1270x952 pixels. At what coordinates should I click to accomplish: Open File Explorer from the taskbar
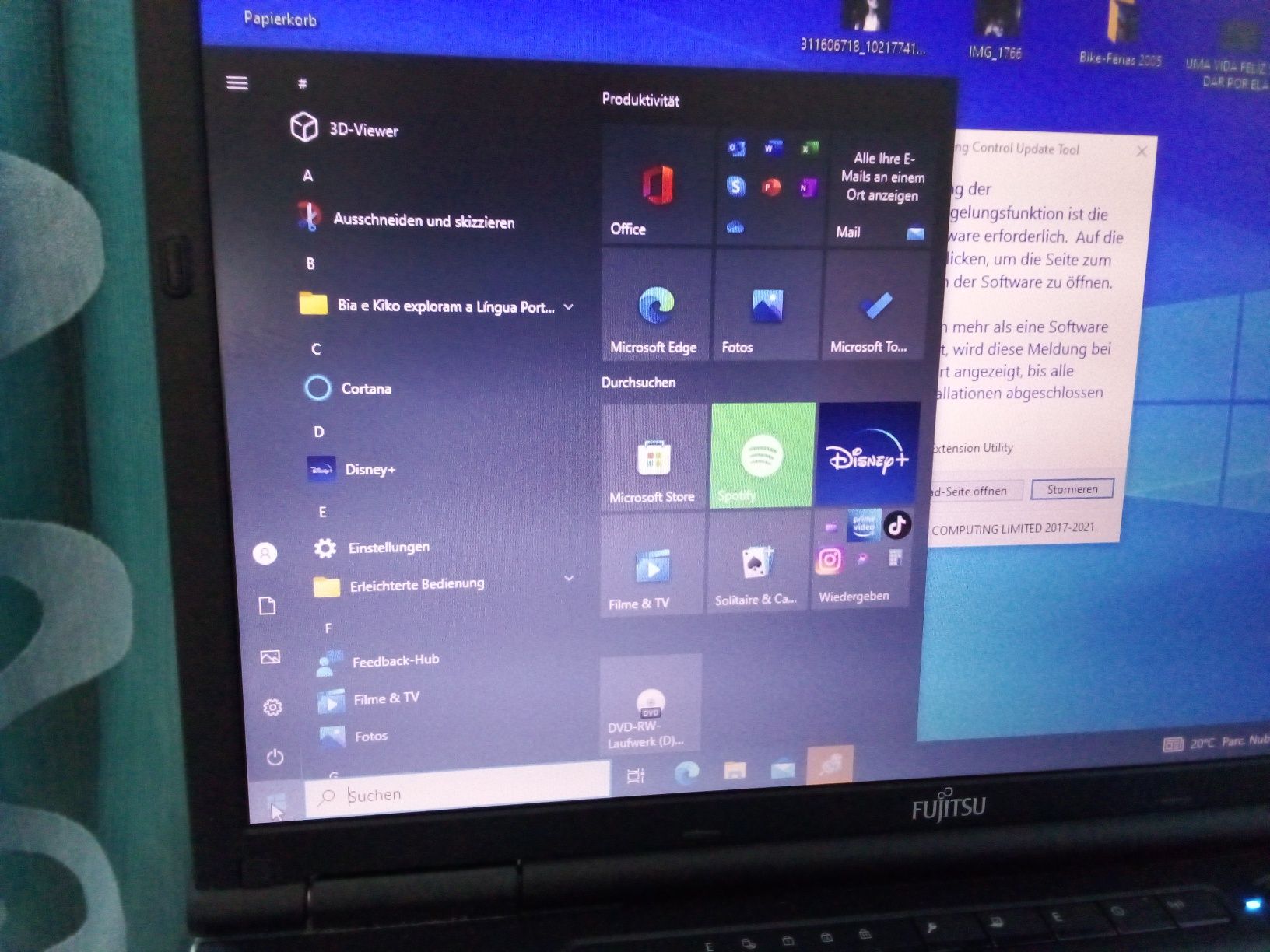[x=735, y=770]
